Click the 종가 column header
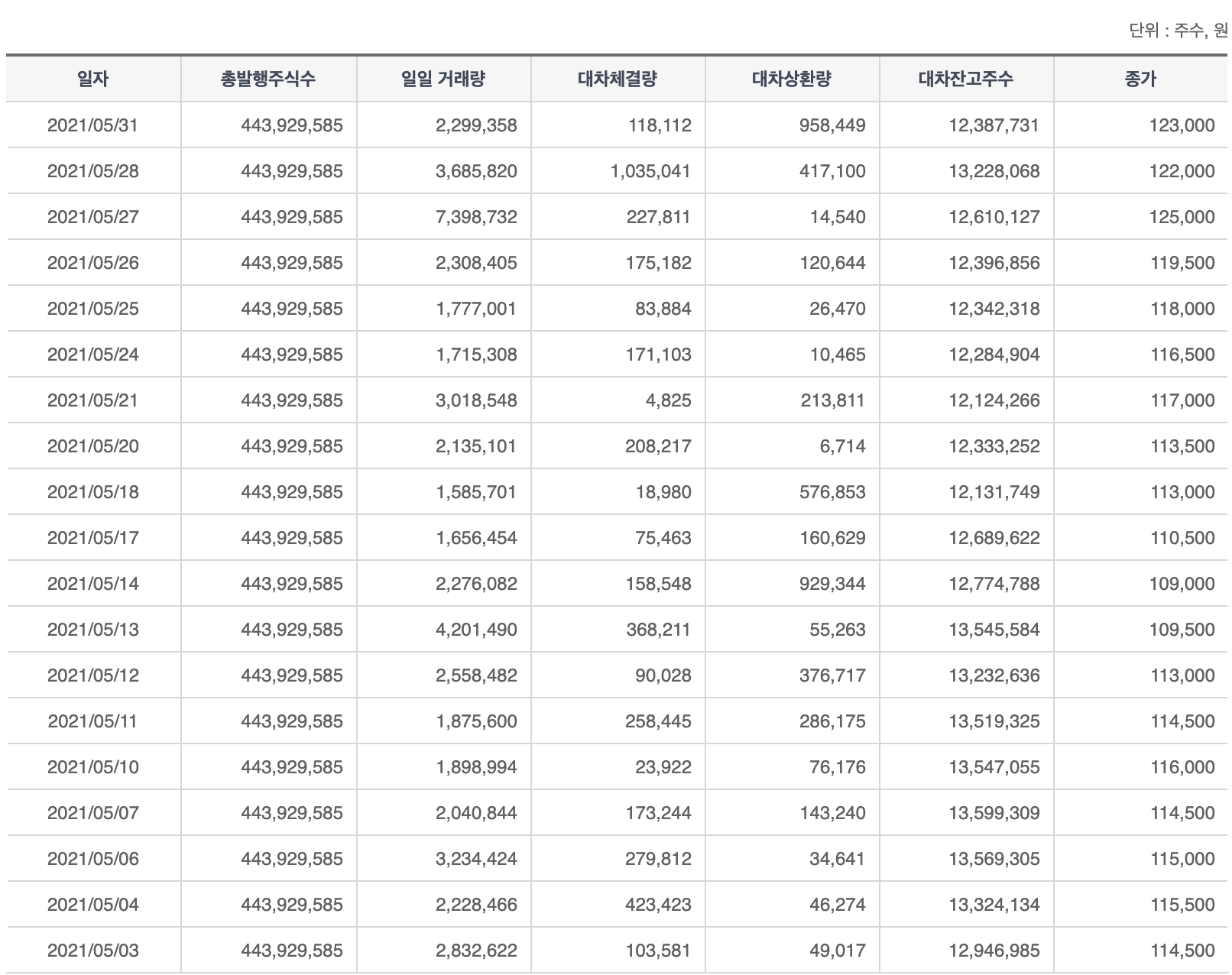 click(x=1140, y=79)
